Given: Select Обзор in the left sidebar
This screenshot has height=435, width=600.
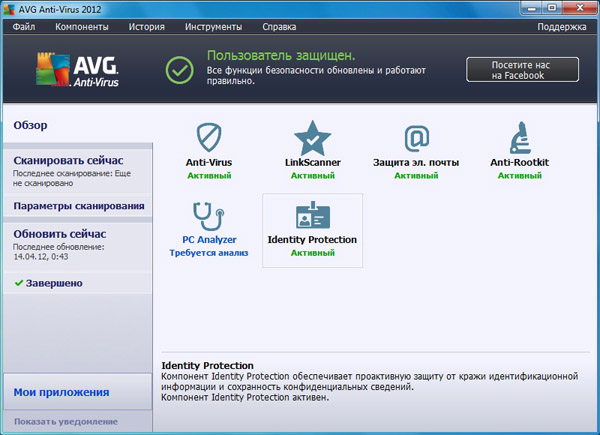Looking at the screenshot, I should point(30,125).
